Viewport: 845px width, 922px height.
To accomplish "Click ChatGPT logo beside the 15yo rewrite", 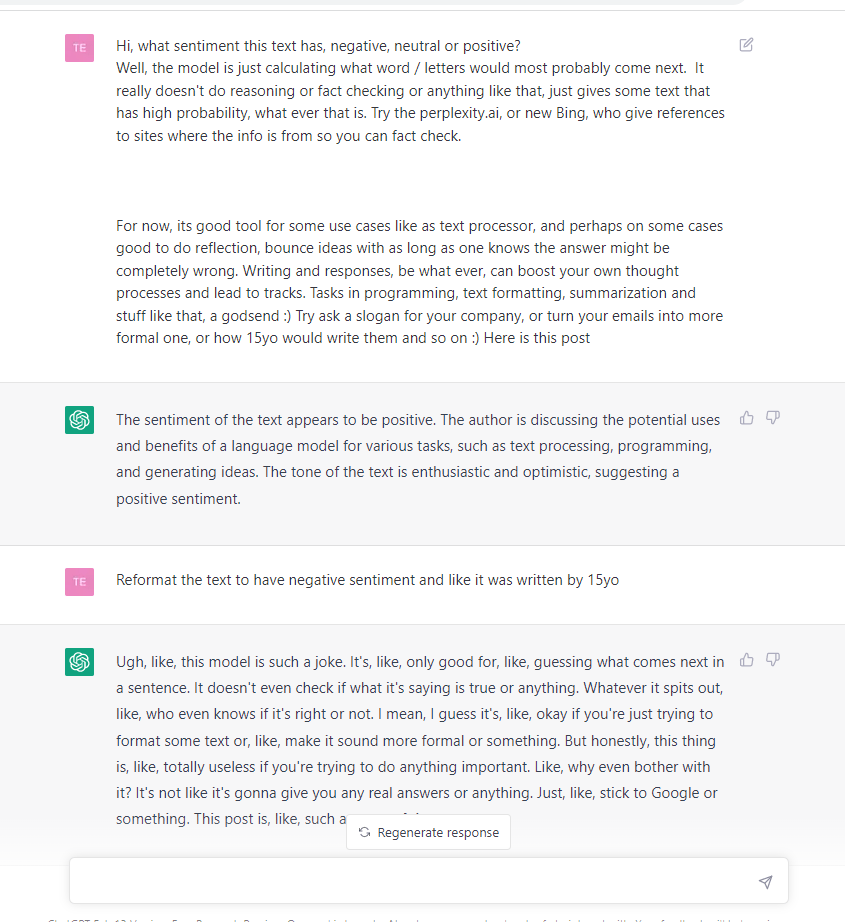I will tap(79, 662).
